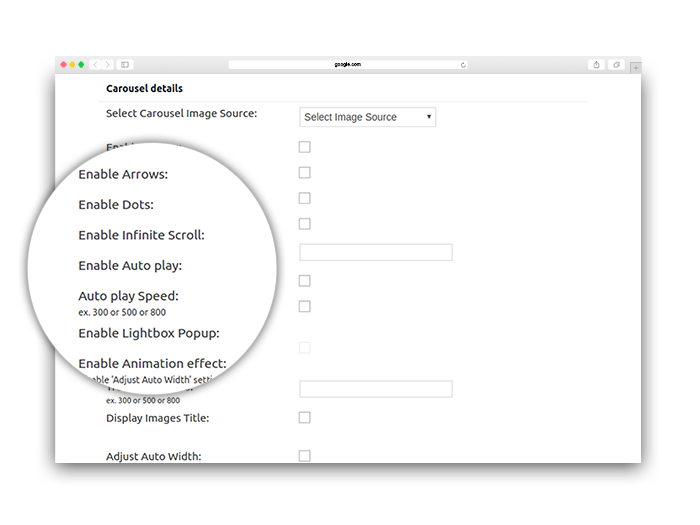The width and height of the screenshot is (700, 525).
Task: Click the magnified Enable Arrows label
Action: click(123, 174)
